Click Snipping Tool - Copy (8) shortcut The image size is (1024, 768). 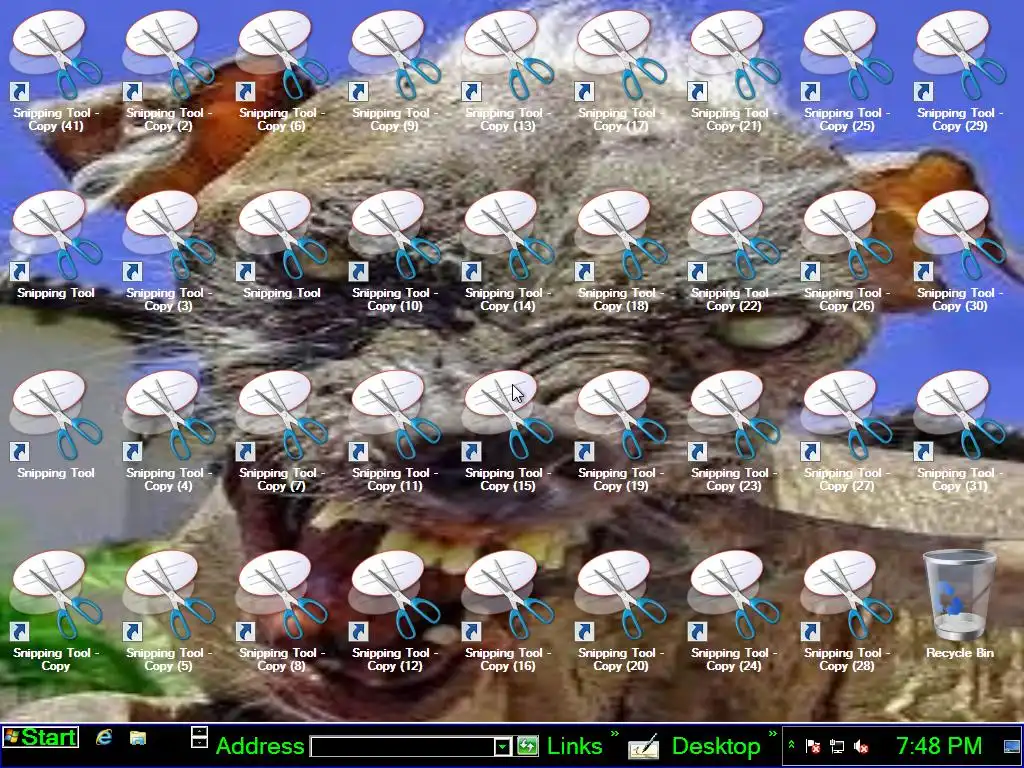pyautogui.click(x=281, y=611)
